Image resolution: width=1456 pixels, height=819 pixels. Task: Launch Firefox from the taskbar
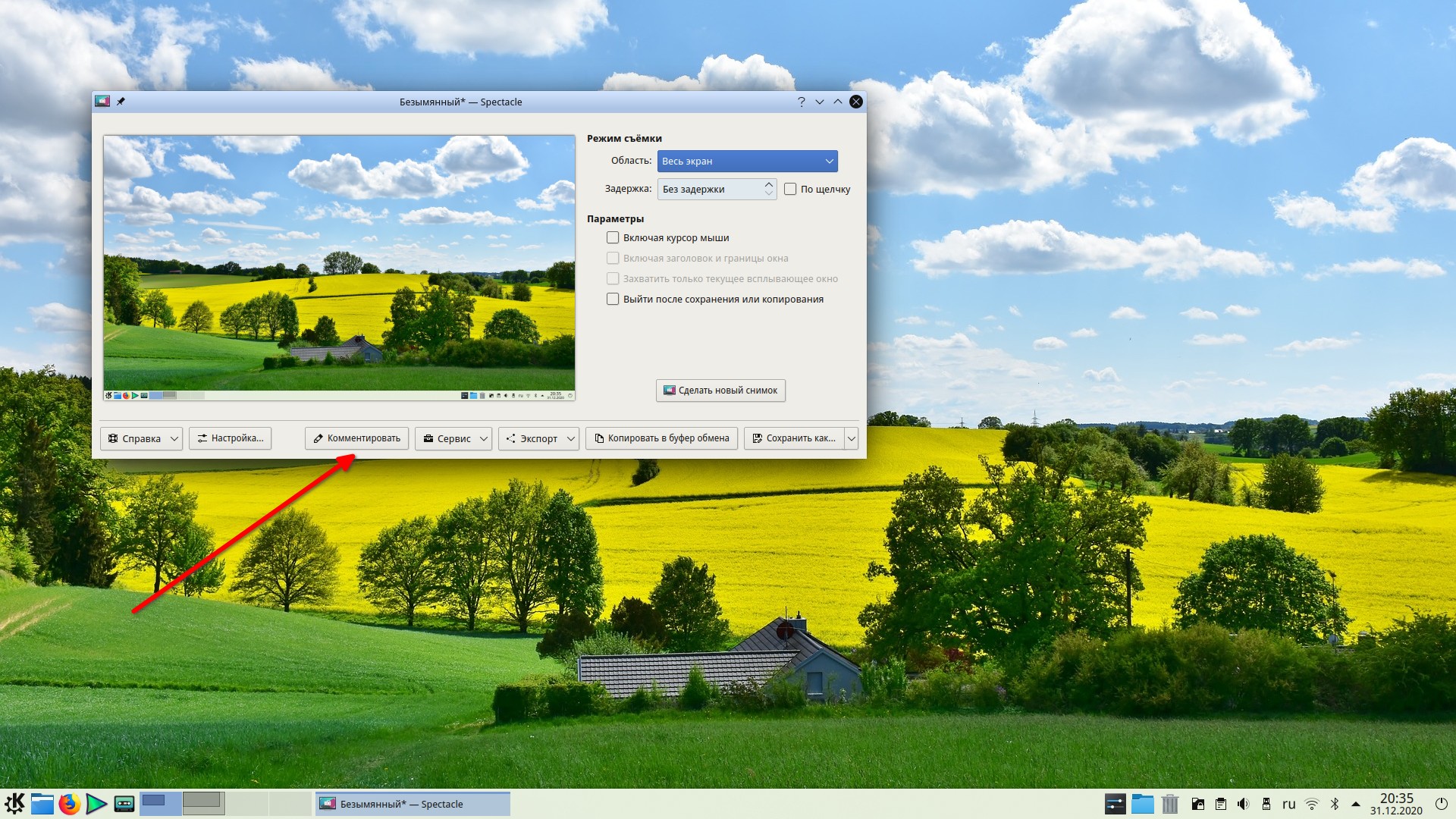point(69,804)
